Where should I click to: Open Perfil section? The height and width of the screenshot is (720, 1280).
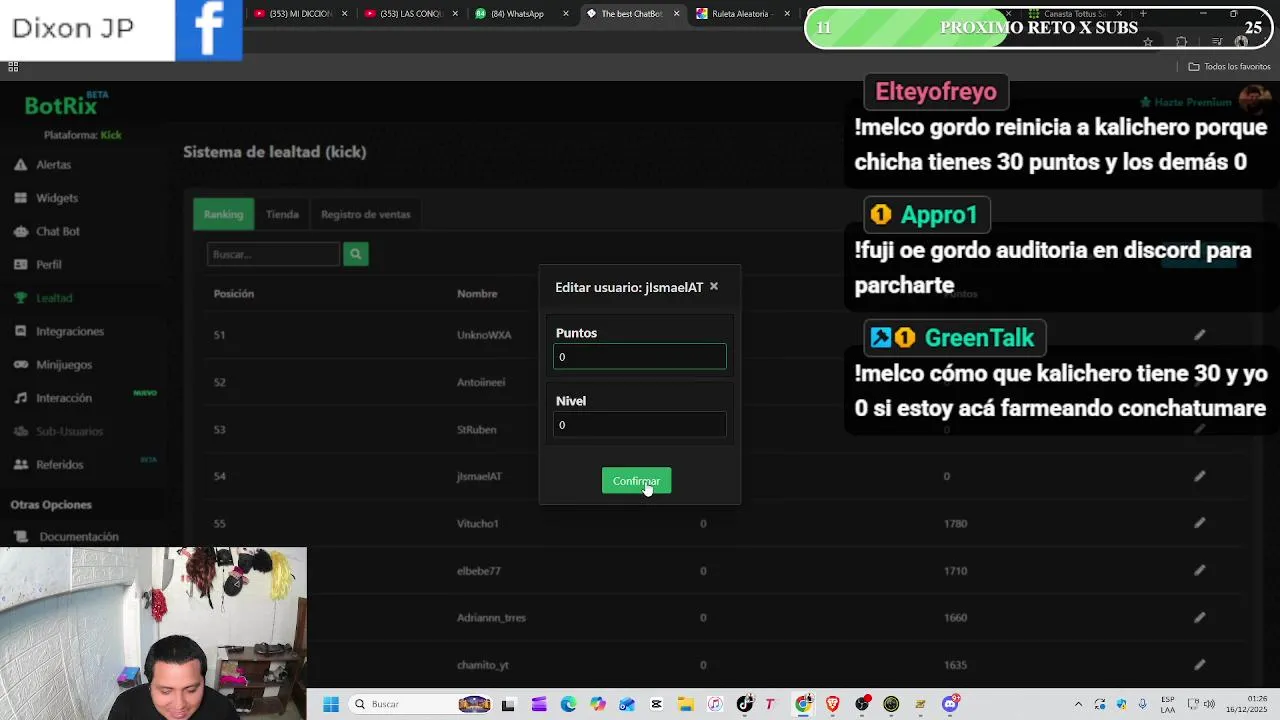[38, 265]
